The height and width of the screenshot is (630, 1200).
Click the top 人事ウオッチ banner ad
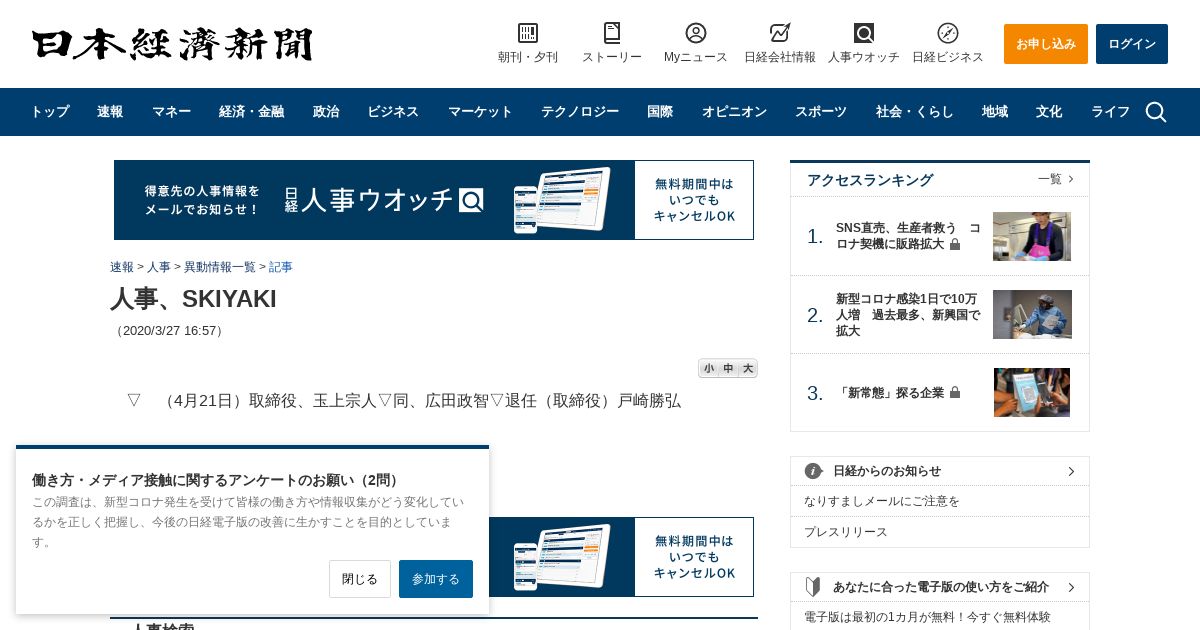tap(434, 200)
